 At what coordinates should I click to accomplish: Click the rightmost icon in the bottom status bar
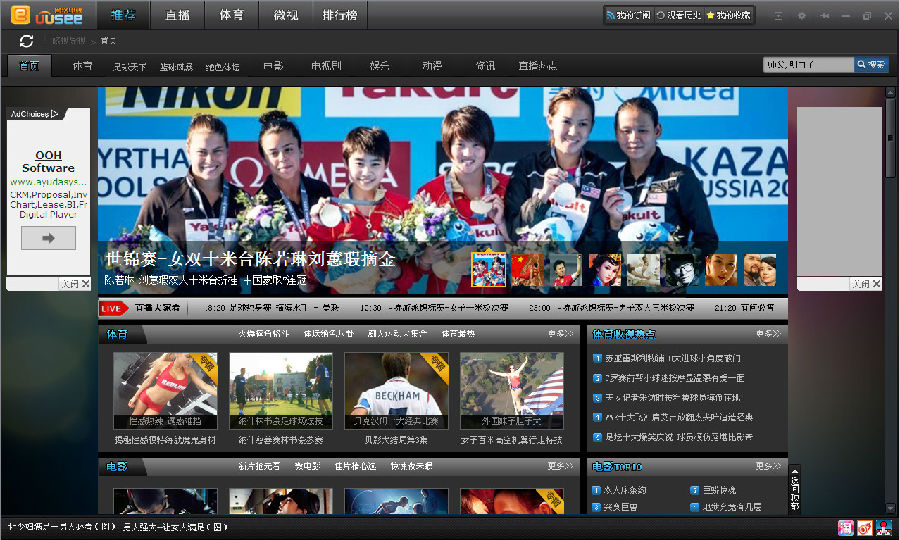coord(885,527)
